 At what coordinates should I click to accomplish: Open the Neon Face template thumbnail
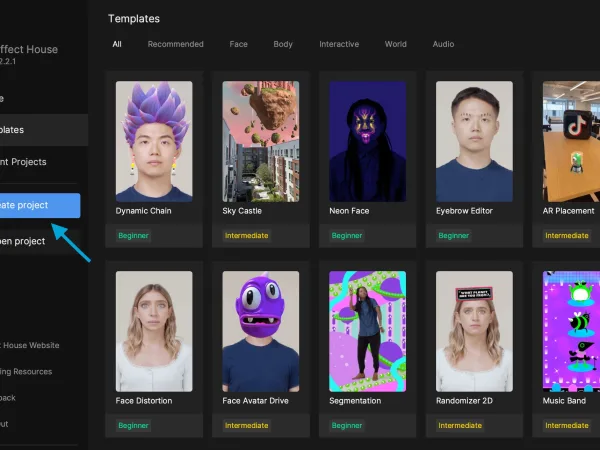click(x=368, y=141)
